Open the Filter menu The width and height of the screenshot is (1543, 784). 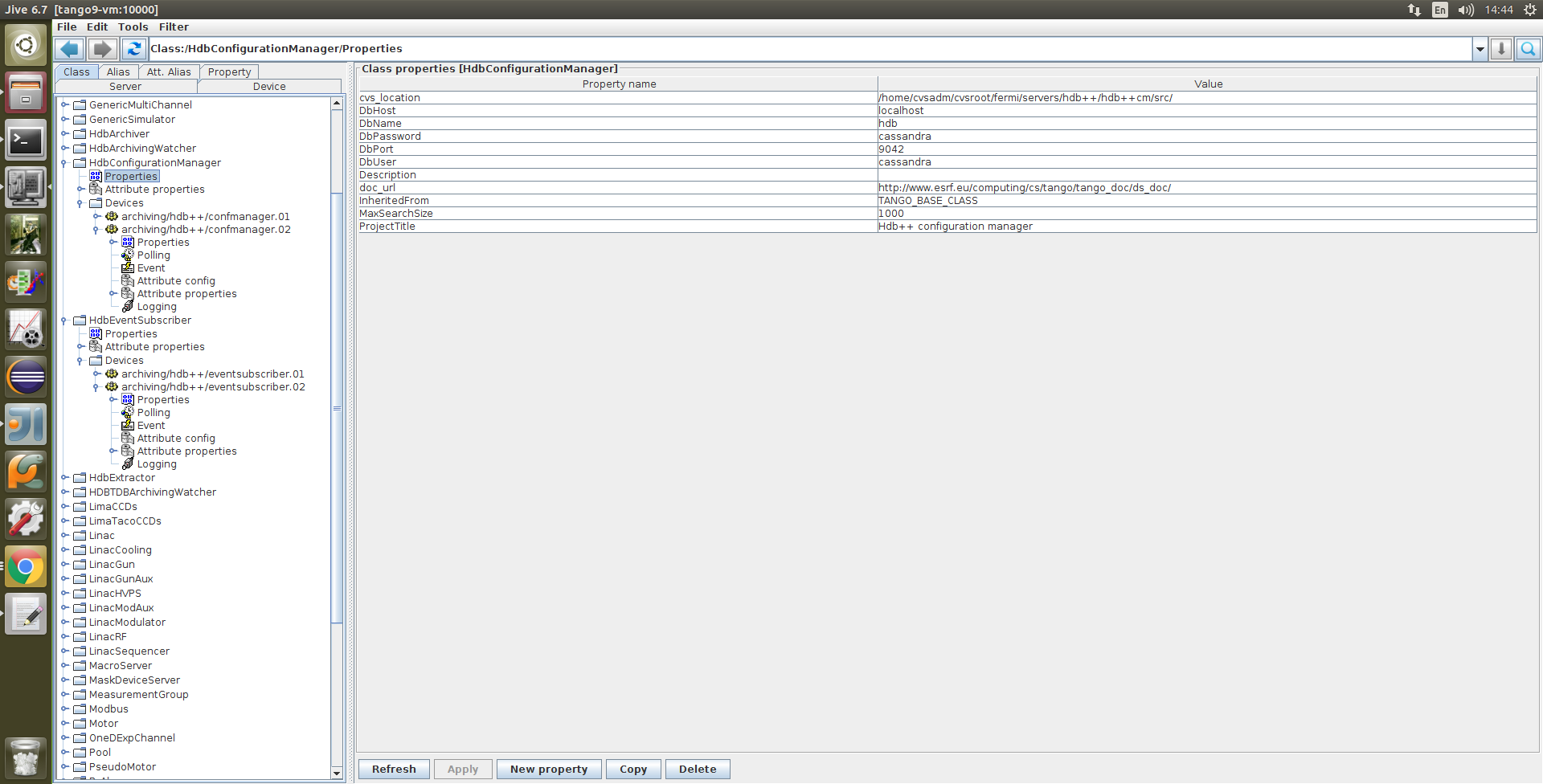pyautogui.click(x=174, y=27)
